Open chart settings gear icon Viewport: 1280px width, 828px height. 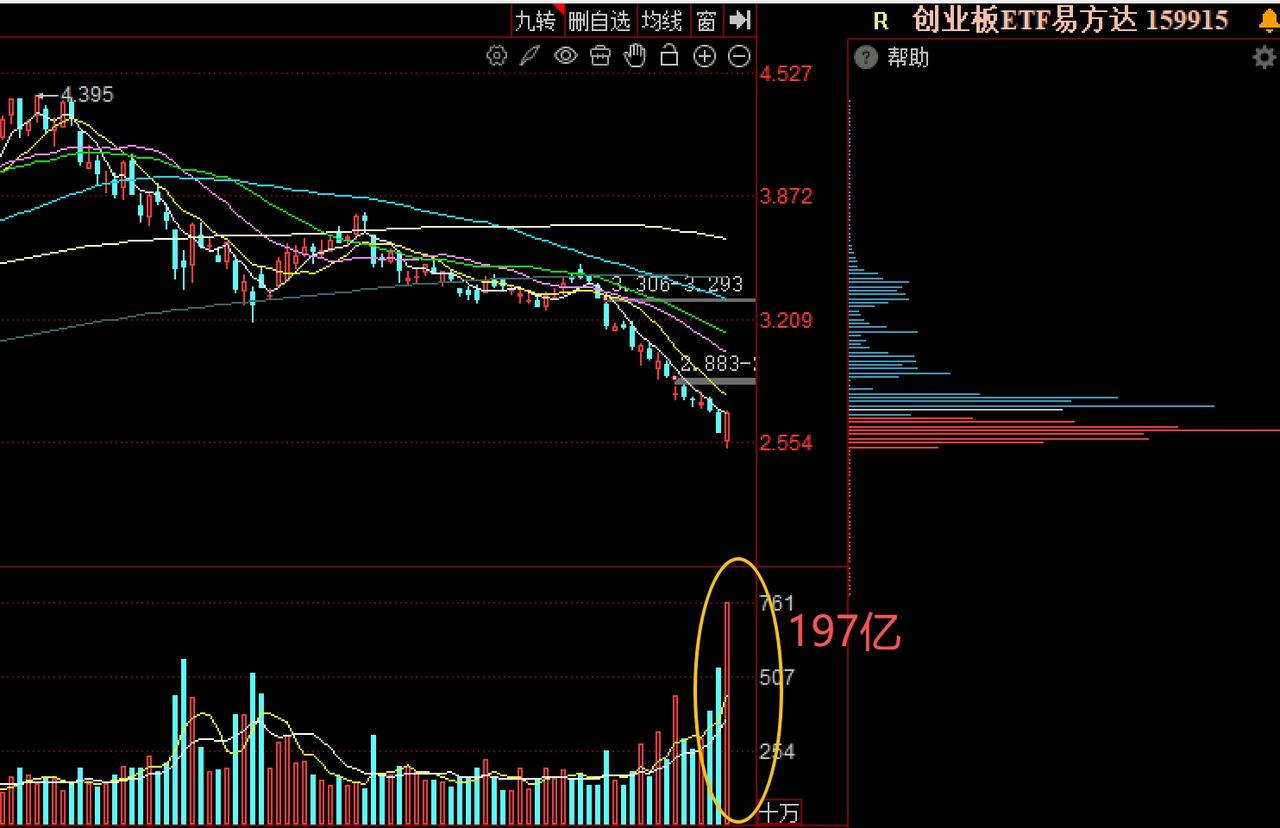pos(496,56)
